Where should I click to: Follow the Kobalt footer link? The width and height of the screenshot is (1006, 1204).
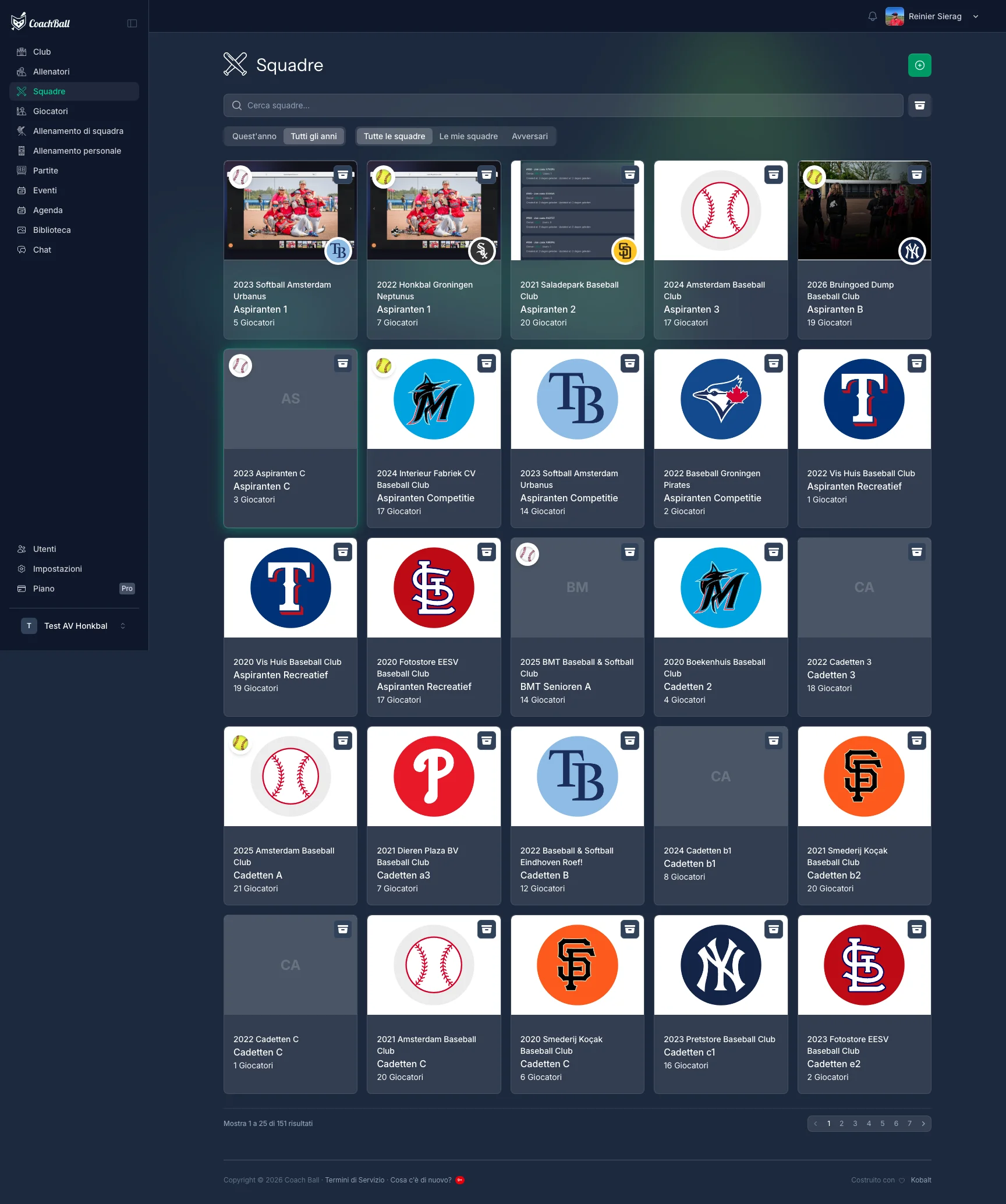pyautogui.click(x=921, y=1180)
